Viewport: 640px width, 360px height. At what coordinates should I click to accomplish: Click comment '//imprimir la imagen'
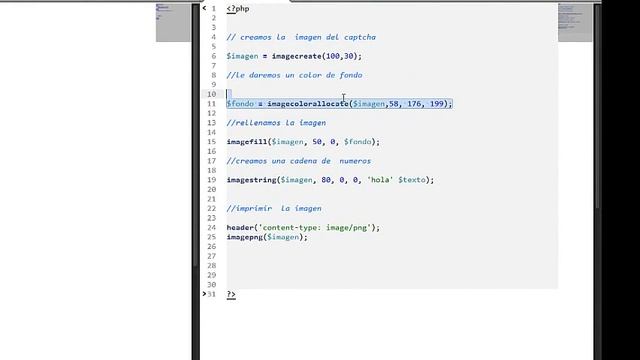tap(274, 209)
